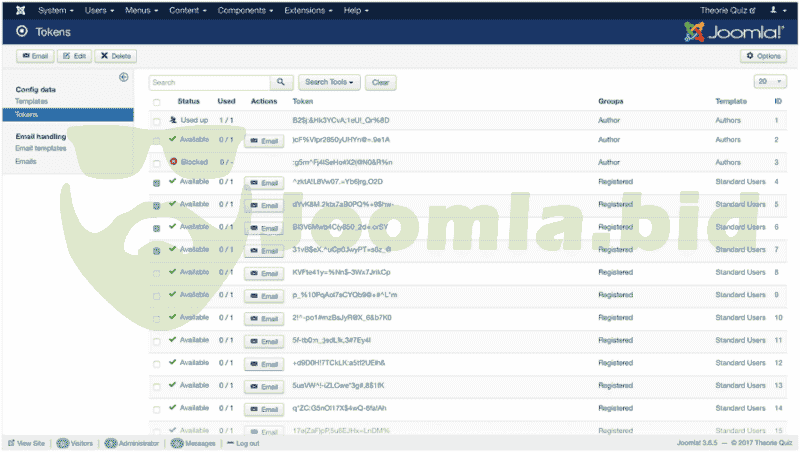This screenshot has width=800, height=452.
Task: Click the Options gear button
Action: [x=764, y=56]
